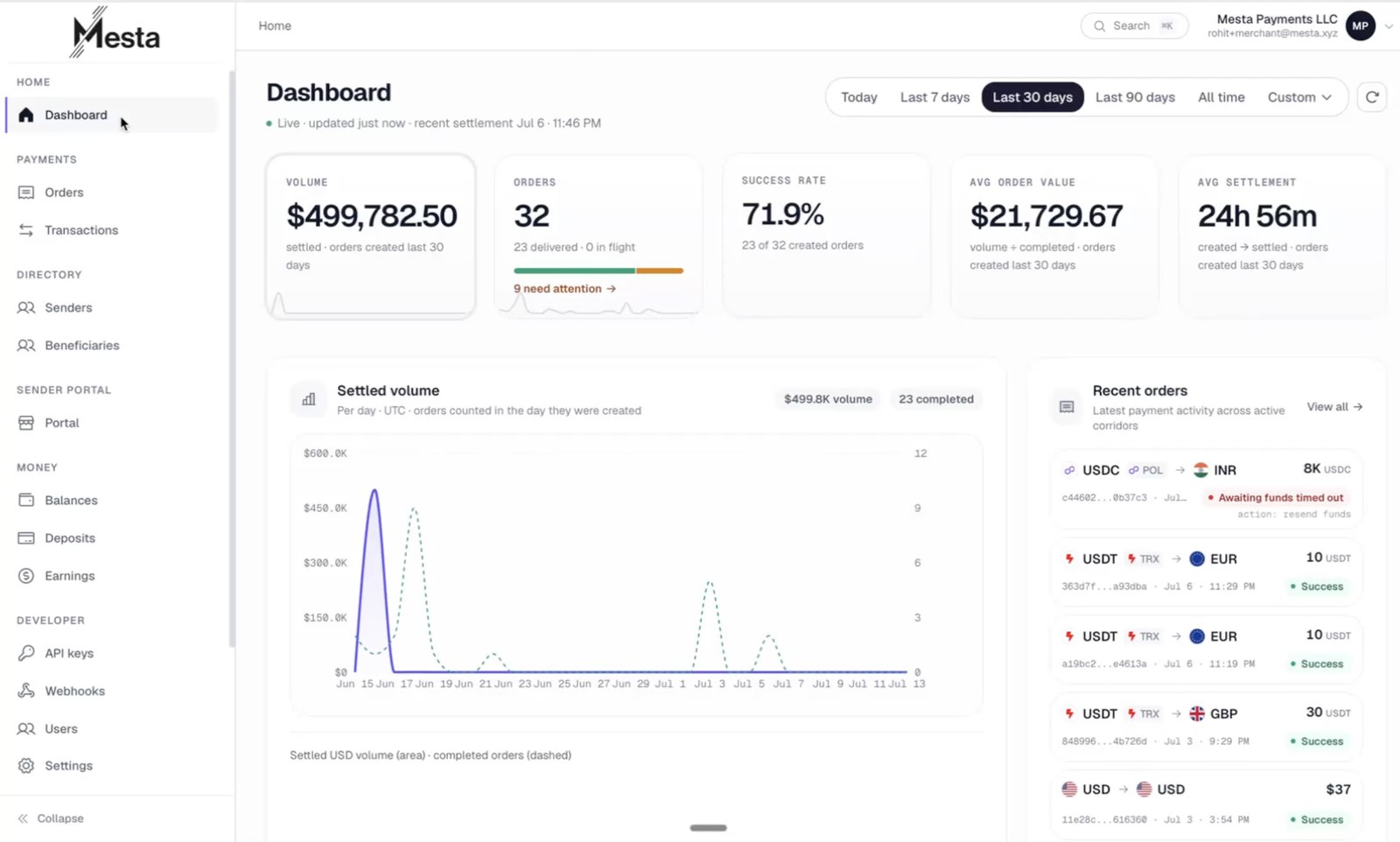Click the 23 completed badge

(935, 399)
